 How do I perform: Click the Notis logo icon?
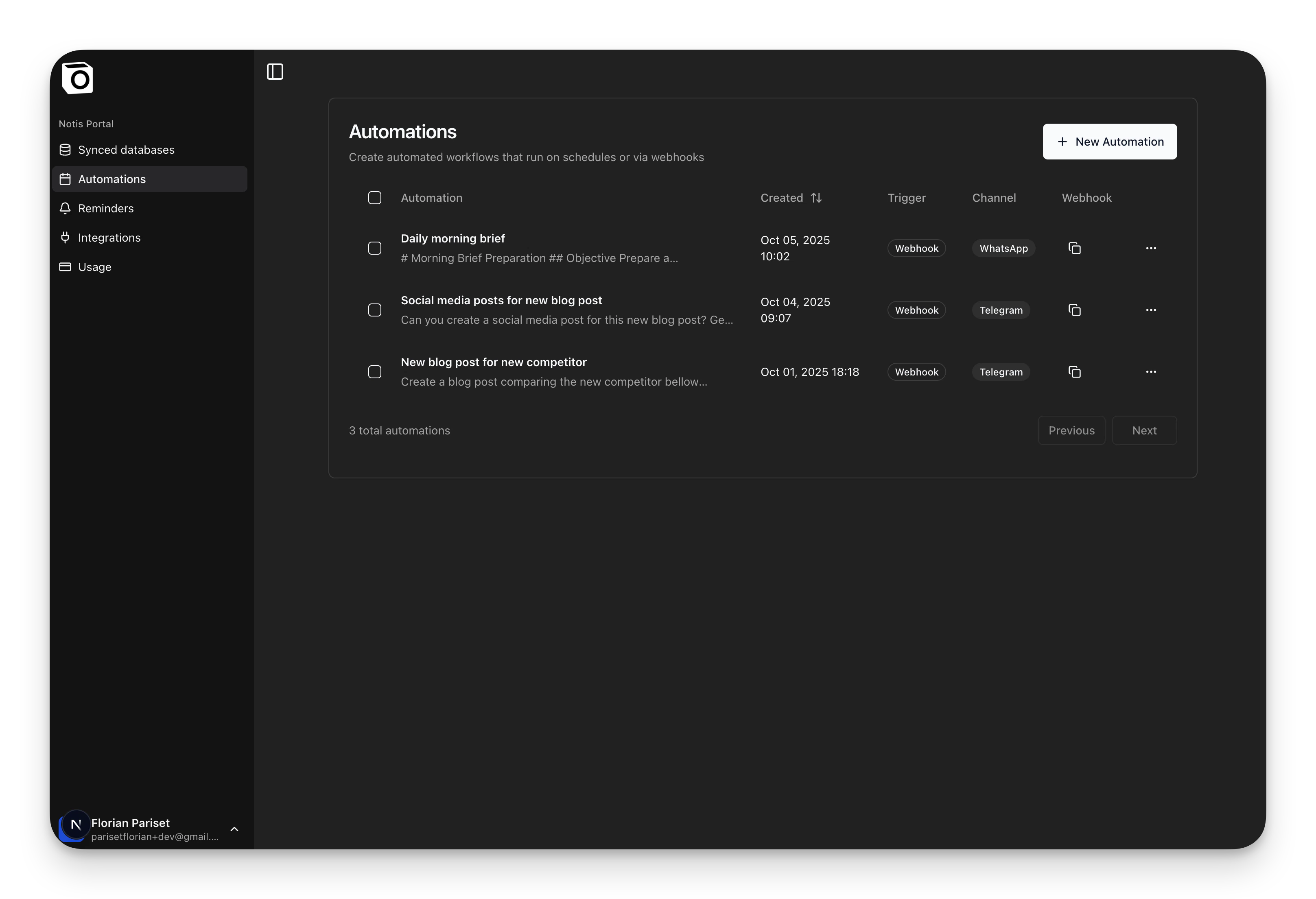(x=78, y=78)
